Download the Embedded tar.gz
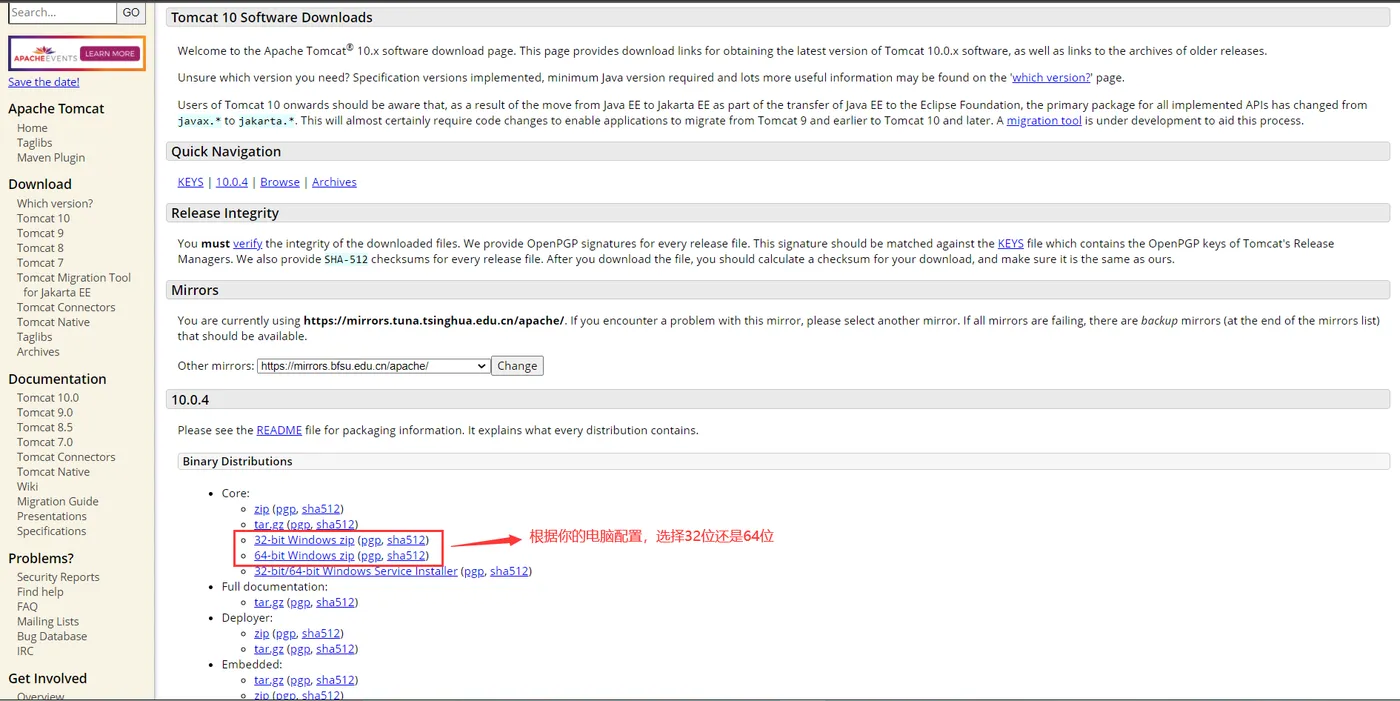 (x=269, y=681)
